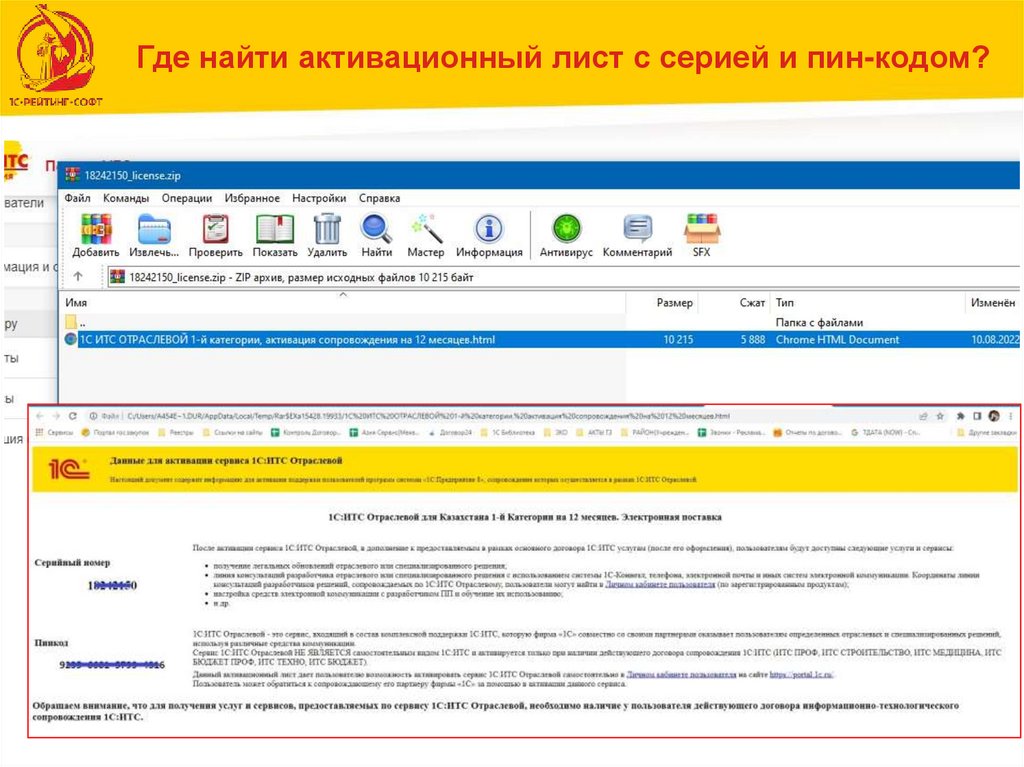
Task: Sort files by Имя column header
Action: (x=343, y=302)
